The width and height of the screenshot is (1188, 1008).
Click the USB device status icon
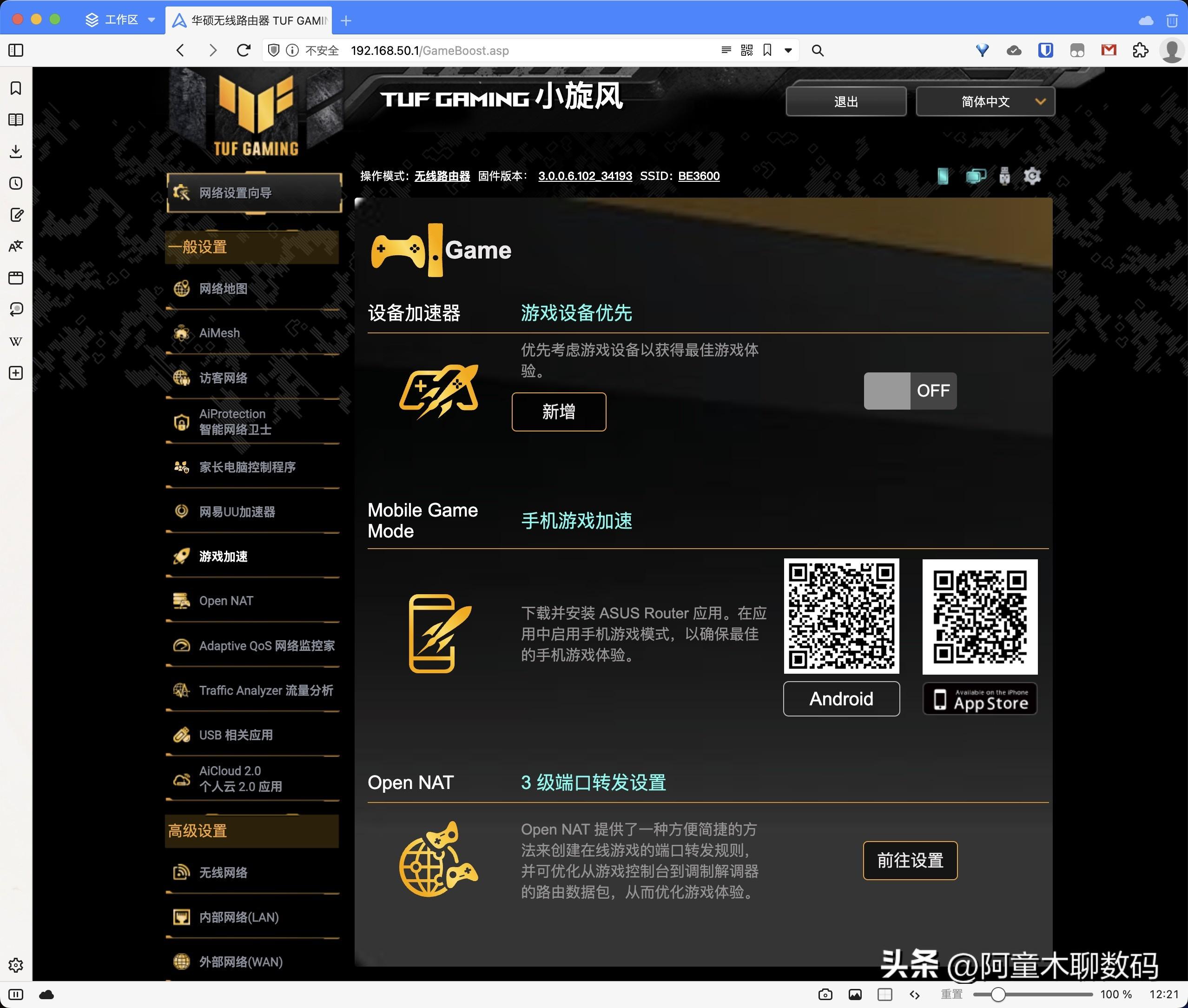1005,176
